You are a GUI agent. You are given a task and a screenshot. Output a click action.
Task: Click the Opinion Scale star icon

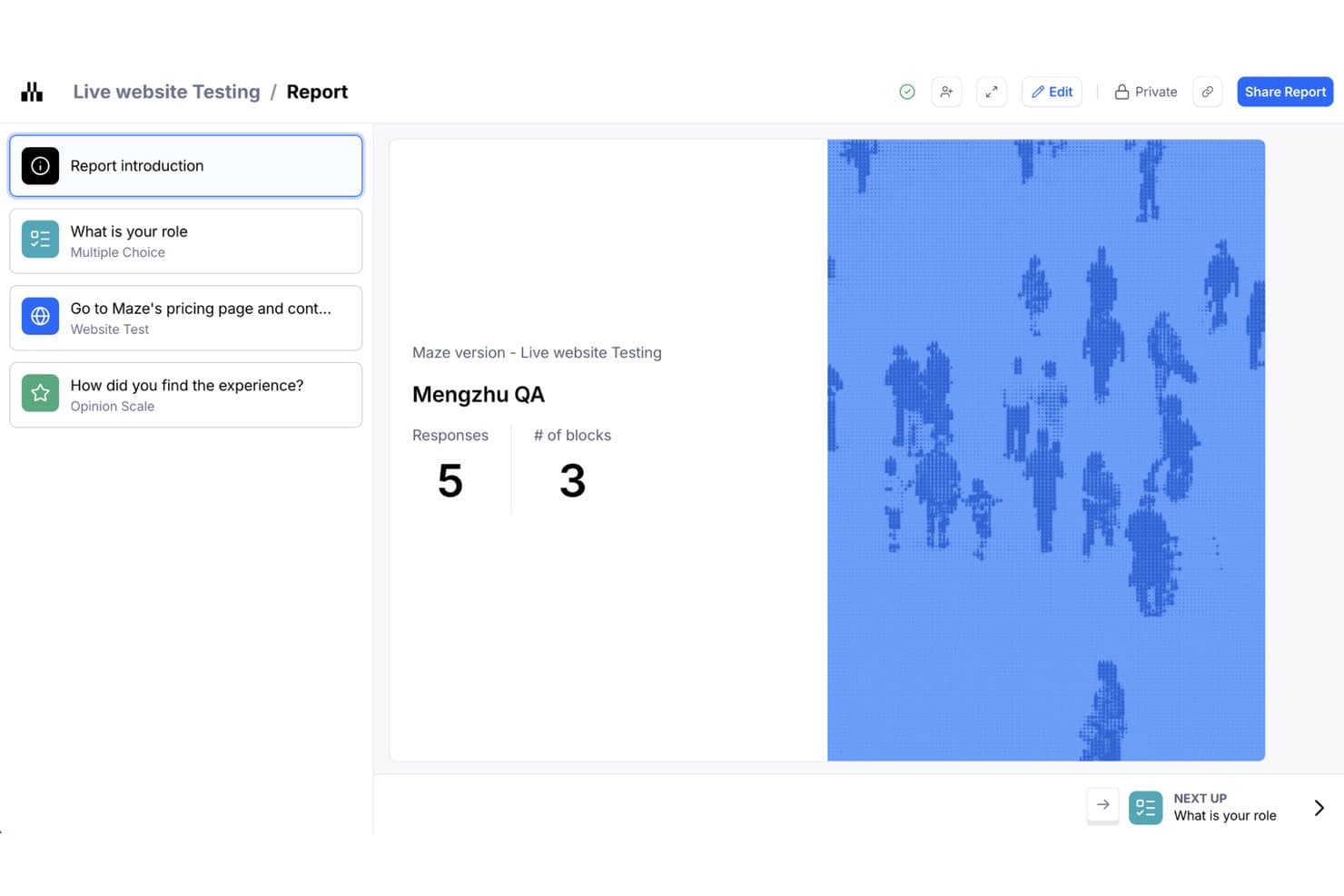click(x=40, y=393)
